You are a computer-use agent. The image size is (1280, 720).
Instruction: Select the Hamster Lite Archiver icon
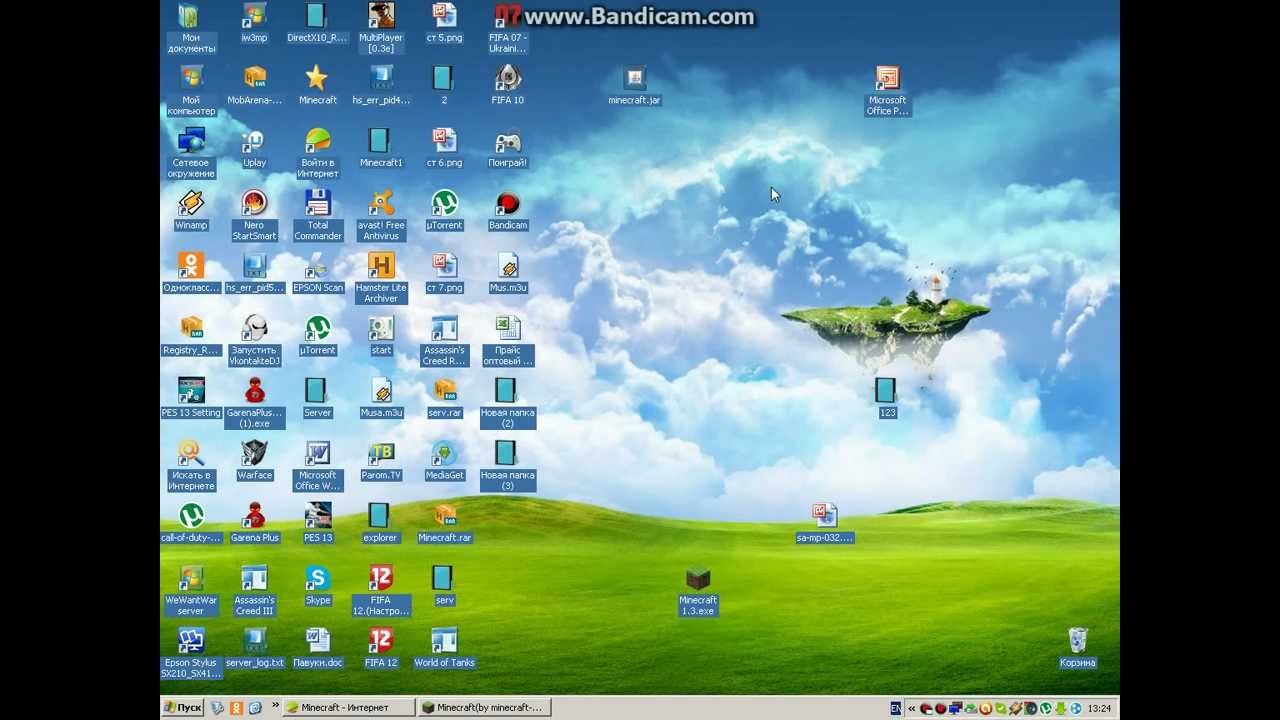coord(381,266)
